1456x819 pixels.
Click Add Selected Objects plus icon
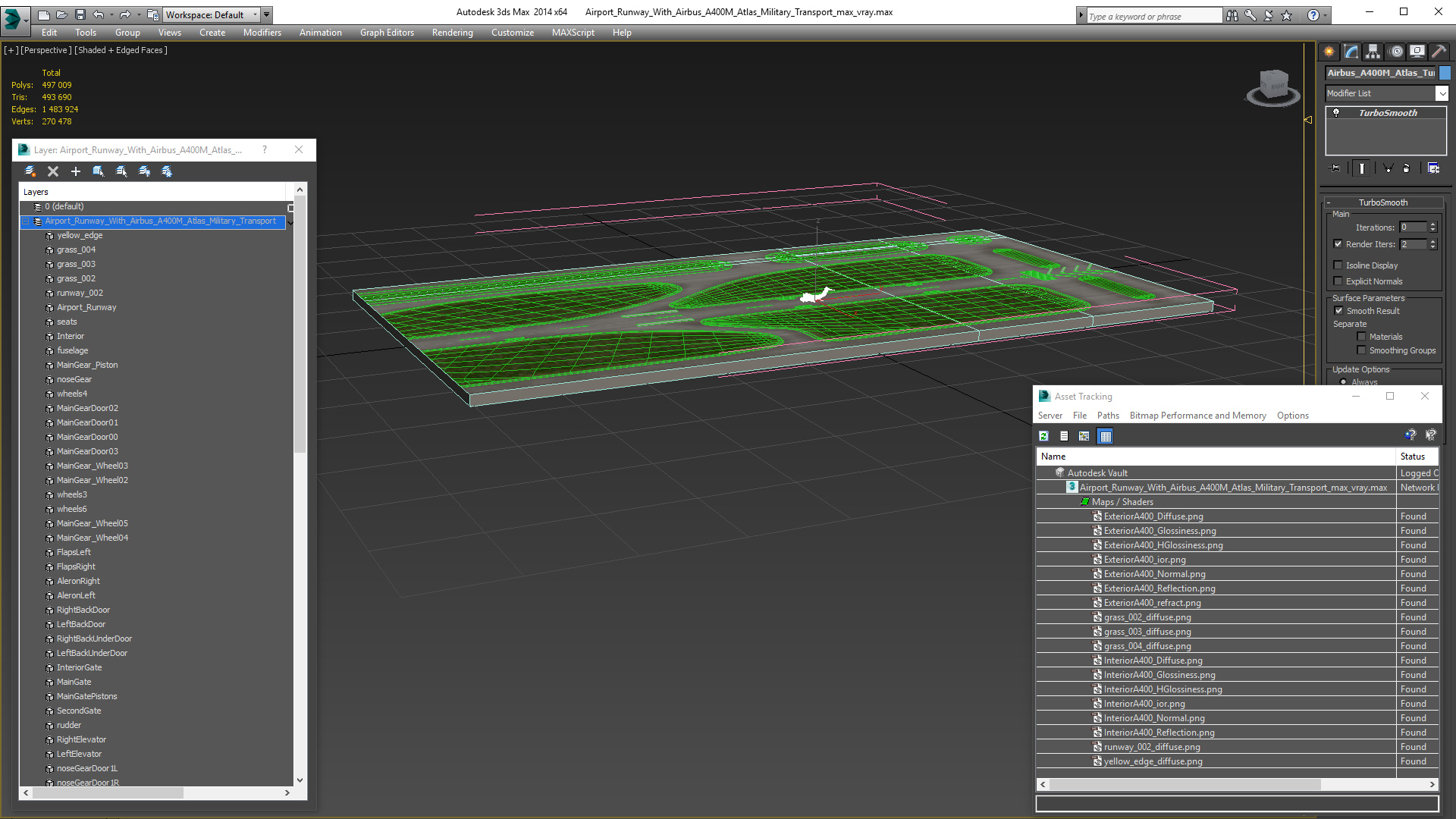(x=76, y=171)
